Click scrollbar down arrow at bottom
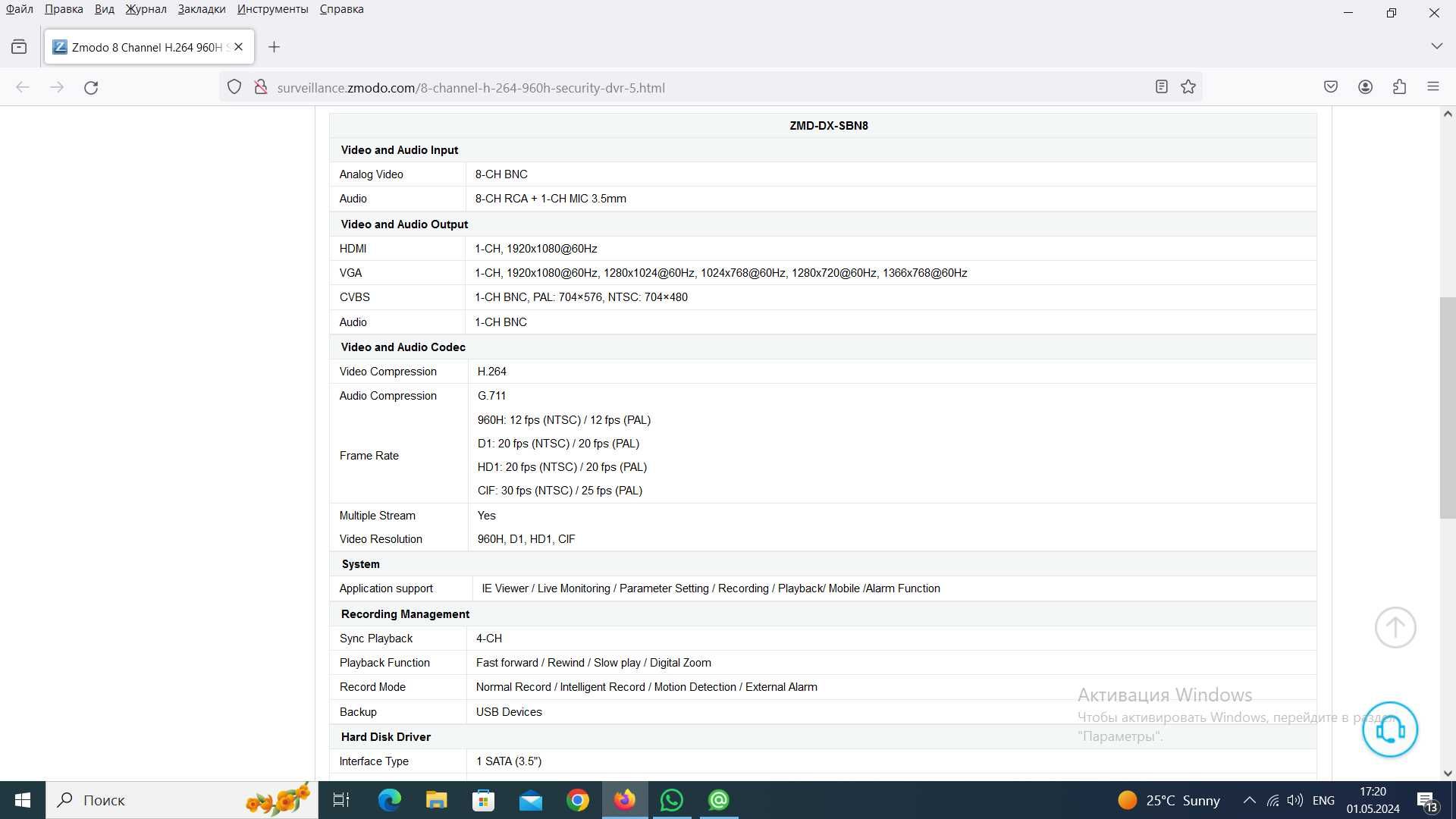The width and height of the screenshot is (1456, 819). 1447,773
